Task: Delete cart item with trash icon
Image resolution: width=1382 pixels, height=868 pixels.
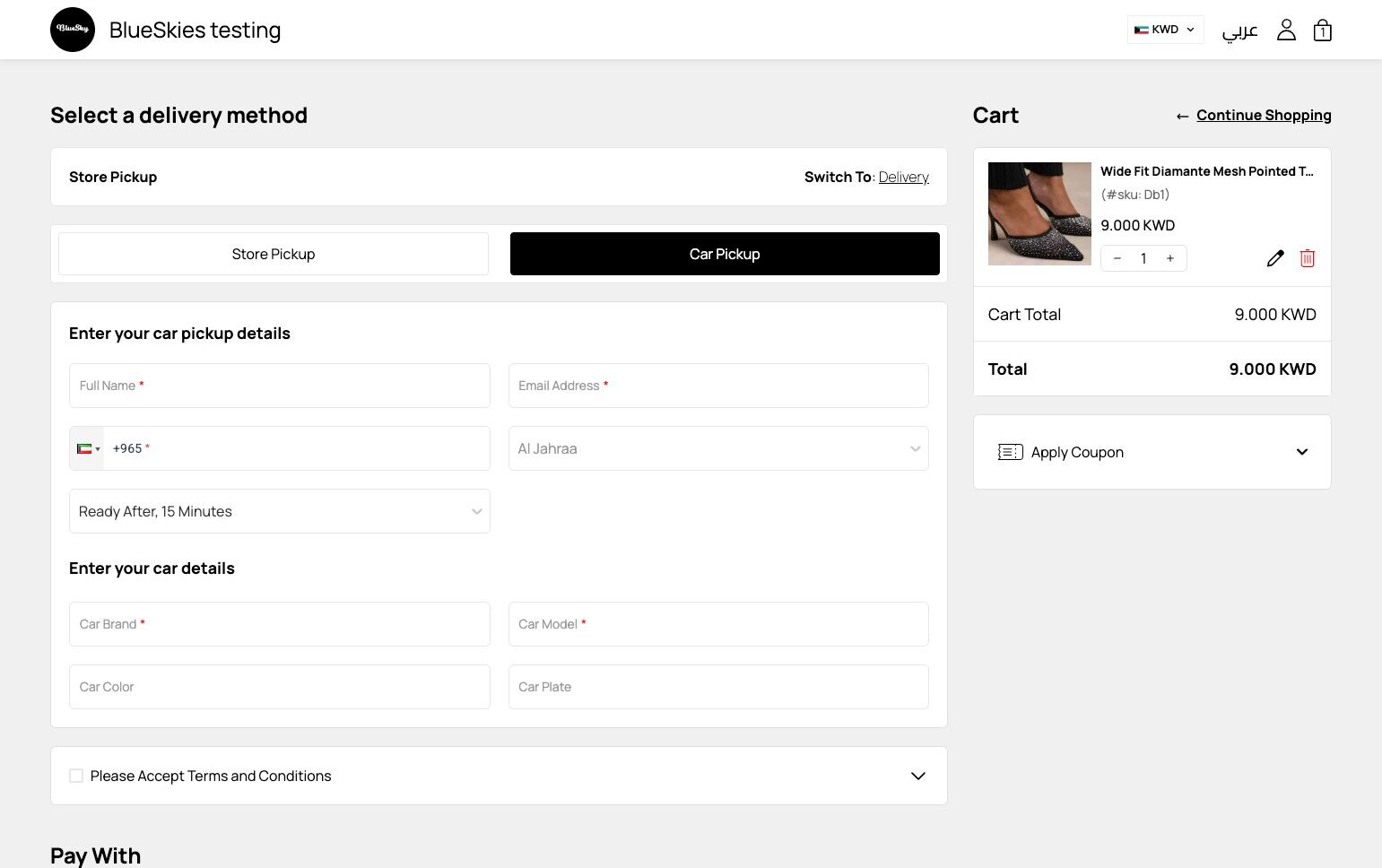Action: tap(1308, 258)
